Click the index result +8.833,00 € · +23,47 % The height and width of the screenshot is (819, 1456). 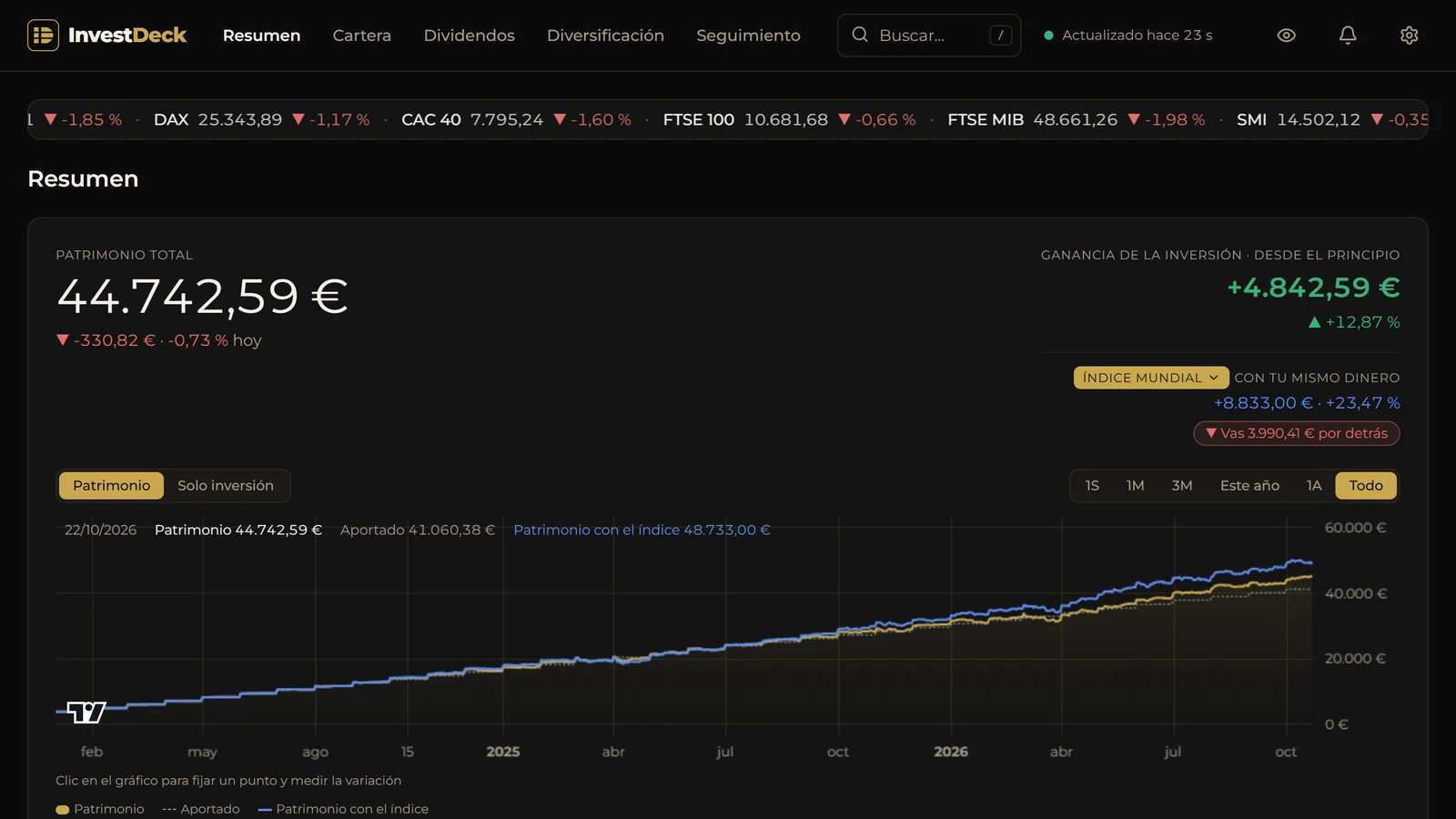pos(1307,403)
